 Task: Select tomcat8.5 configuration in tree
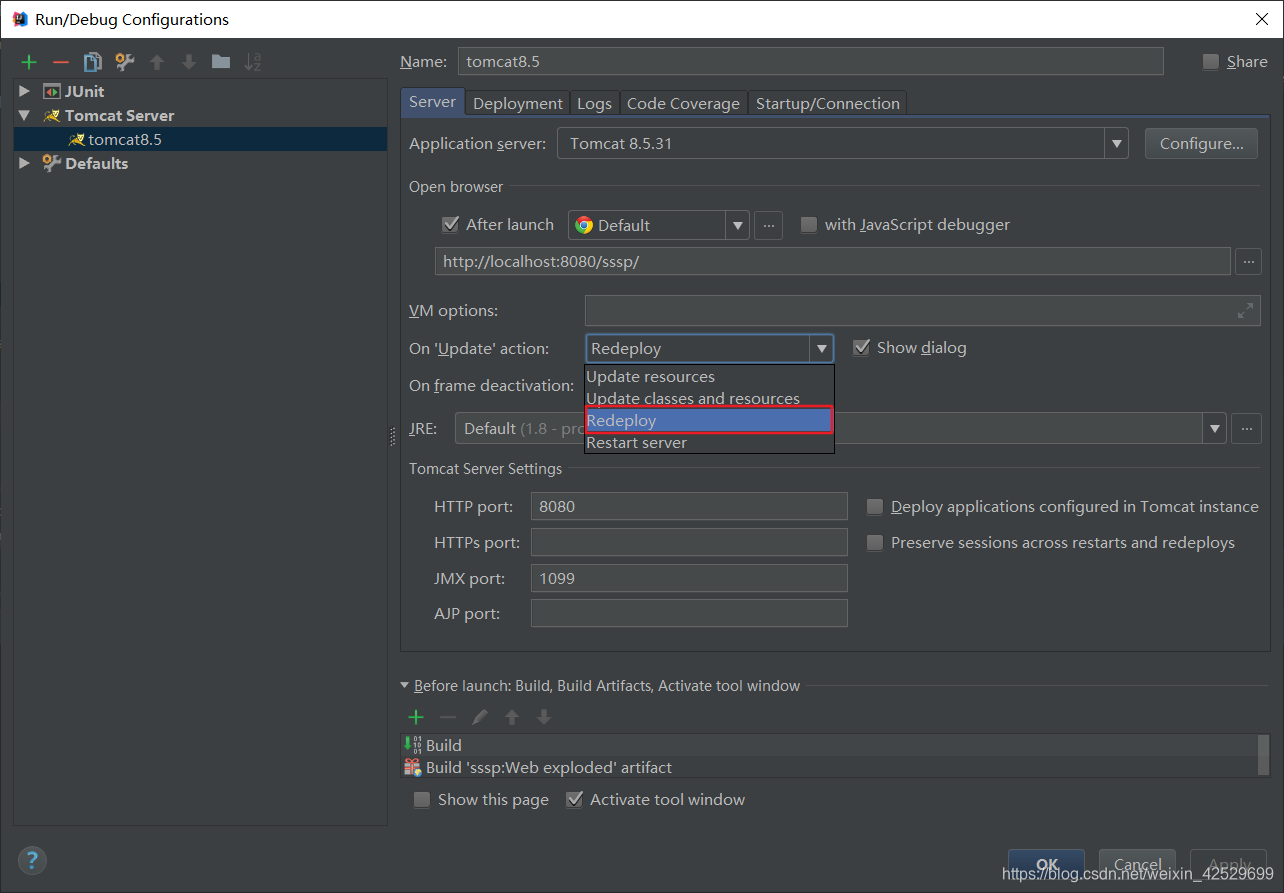point(200,140)
